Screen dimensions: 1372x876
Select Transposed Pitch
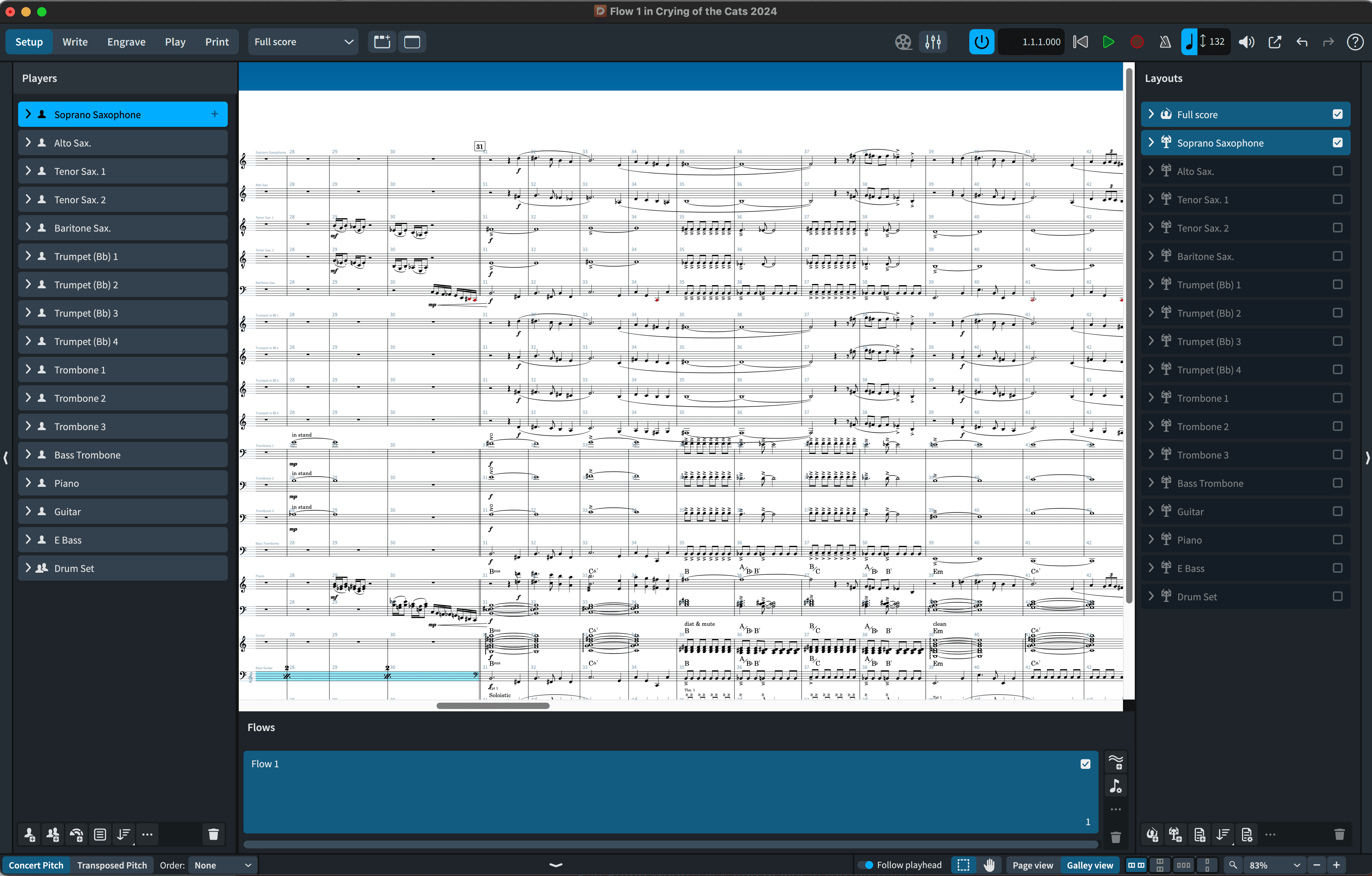pyautogui.click(x=112, y=865)
